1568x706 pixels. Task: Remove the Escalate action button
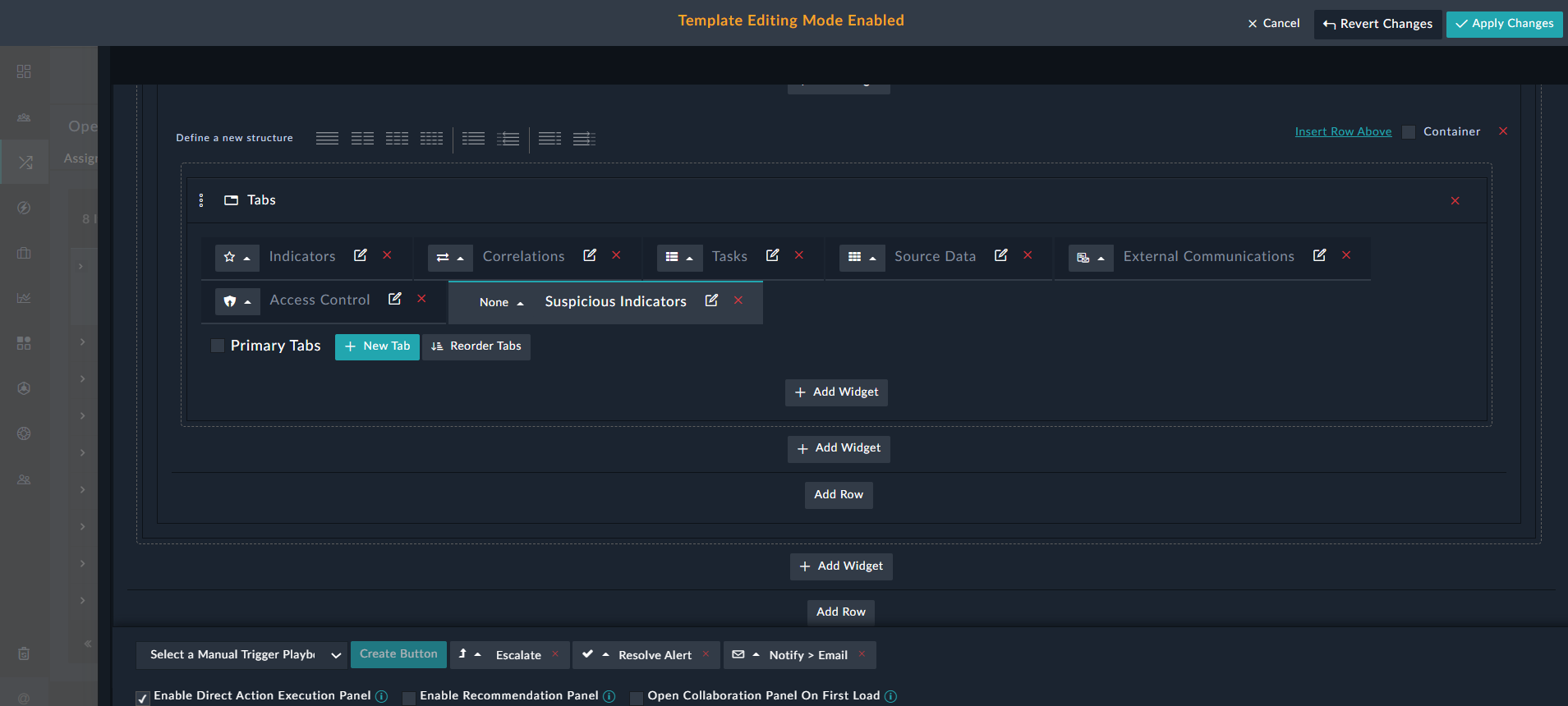[x=555, y=653]
